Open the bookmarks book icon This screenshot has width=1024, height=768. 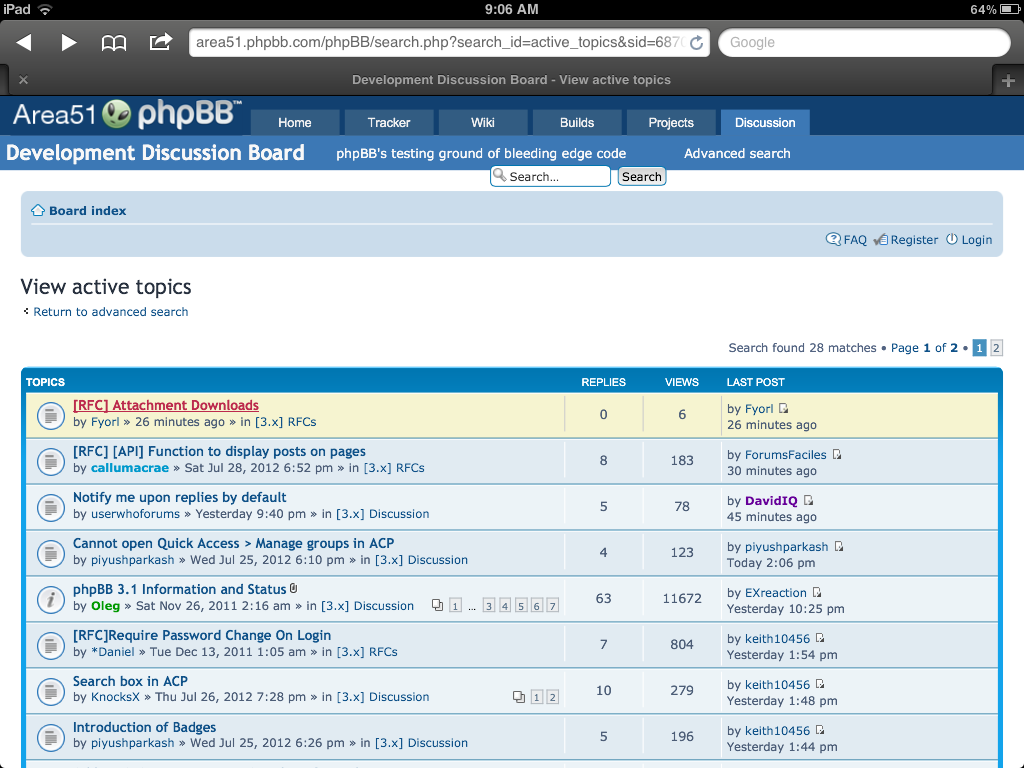point(114,43)
